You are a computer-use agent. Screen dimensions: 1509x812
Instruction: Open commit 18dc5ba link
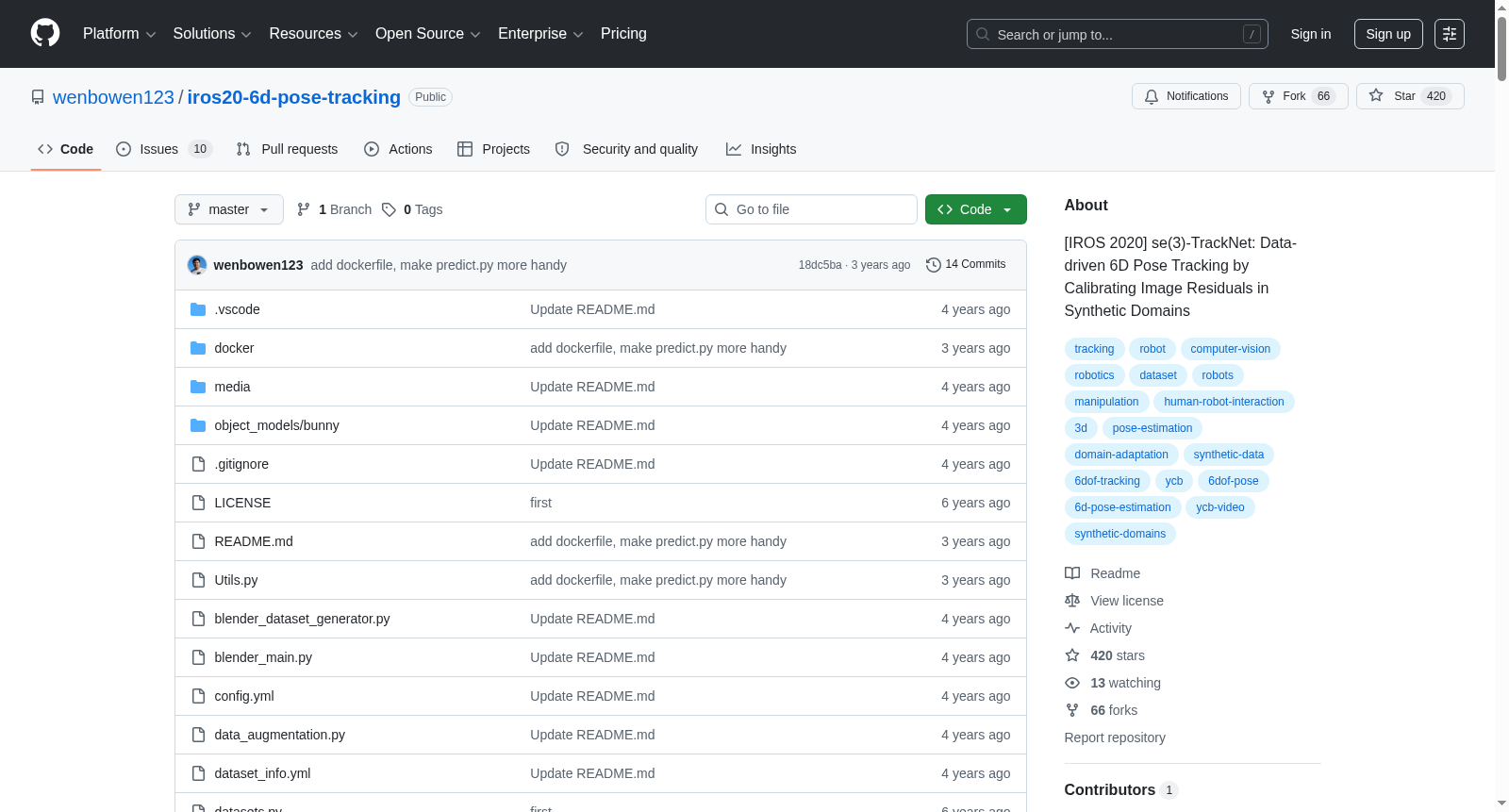pos(820,265)
